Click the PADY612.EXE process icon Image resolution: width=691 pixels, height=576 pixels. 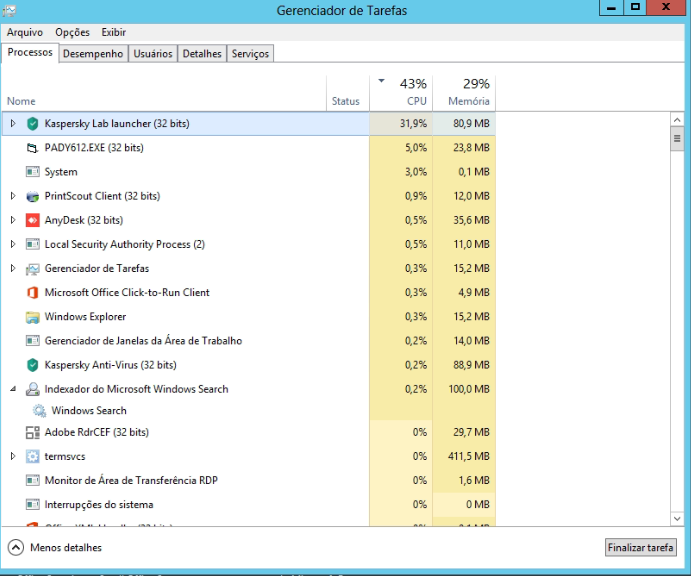(32, 148)
